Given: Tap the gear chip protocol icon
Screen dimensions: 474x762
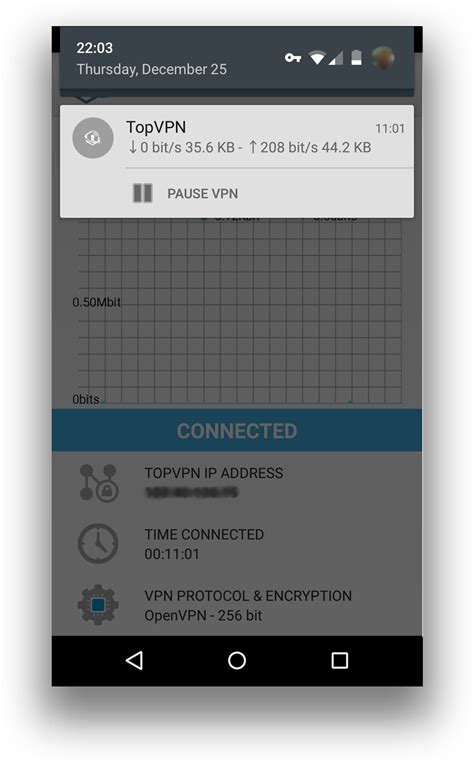Looking at the screenshot, I should click(98, 605).
